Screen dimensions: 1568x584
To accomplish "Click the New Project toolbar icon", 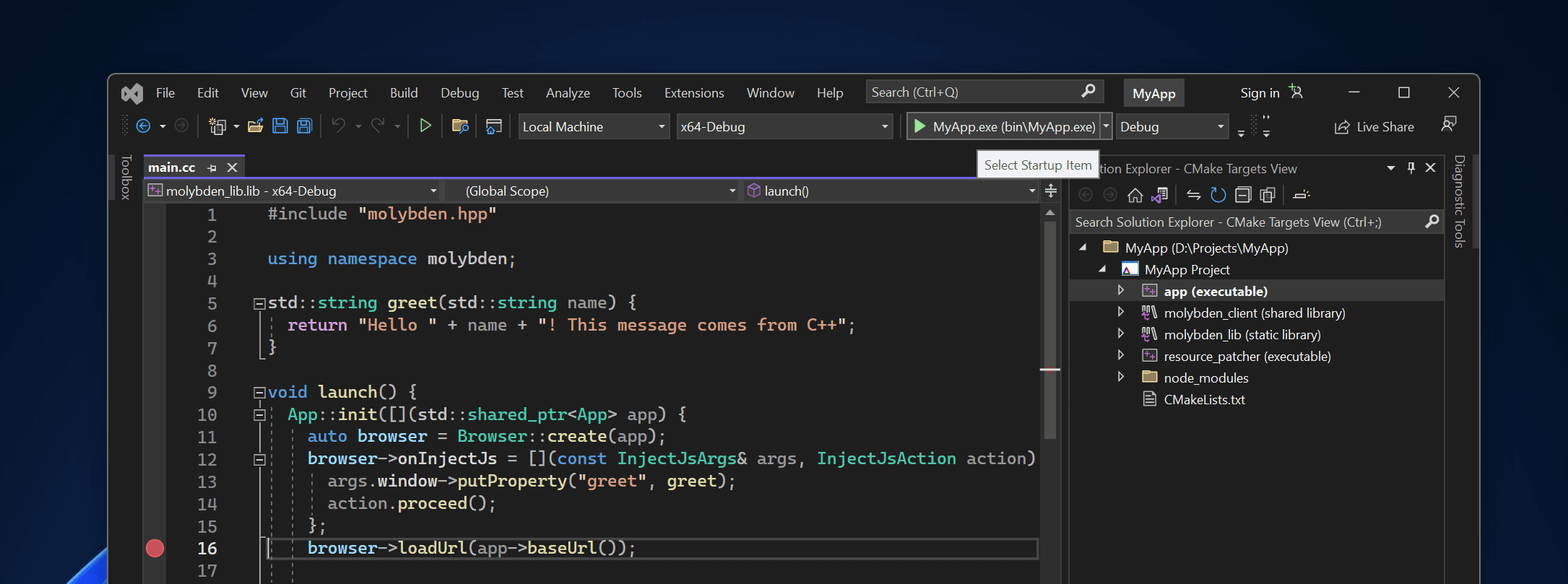I will click(x=217, y=126).
